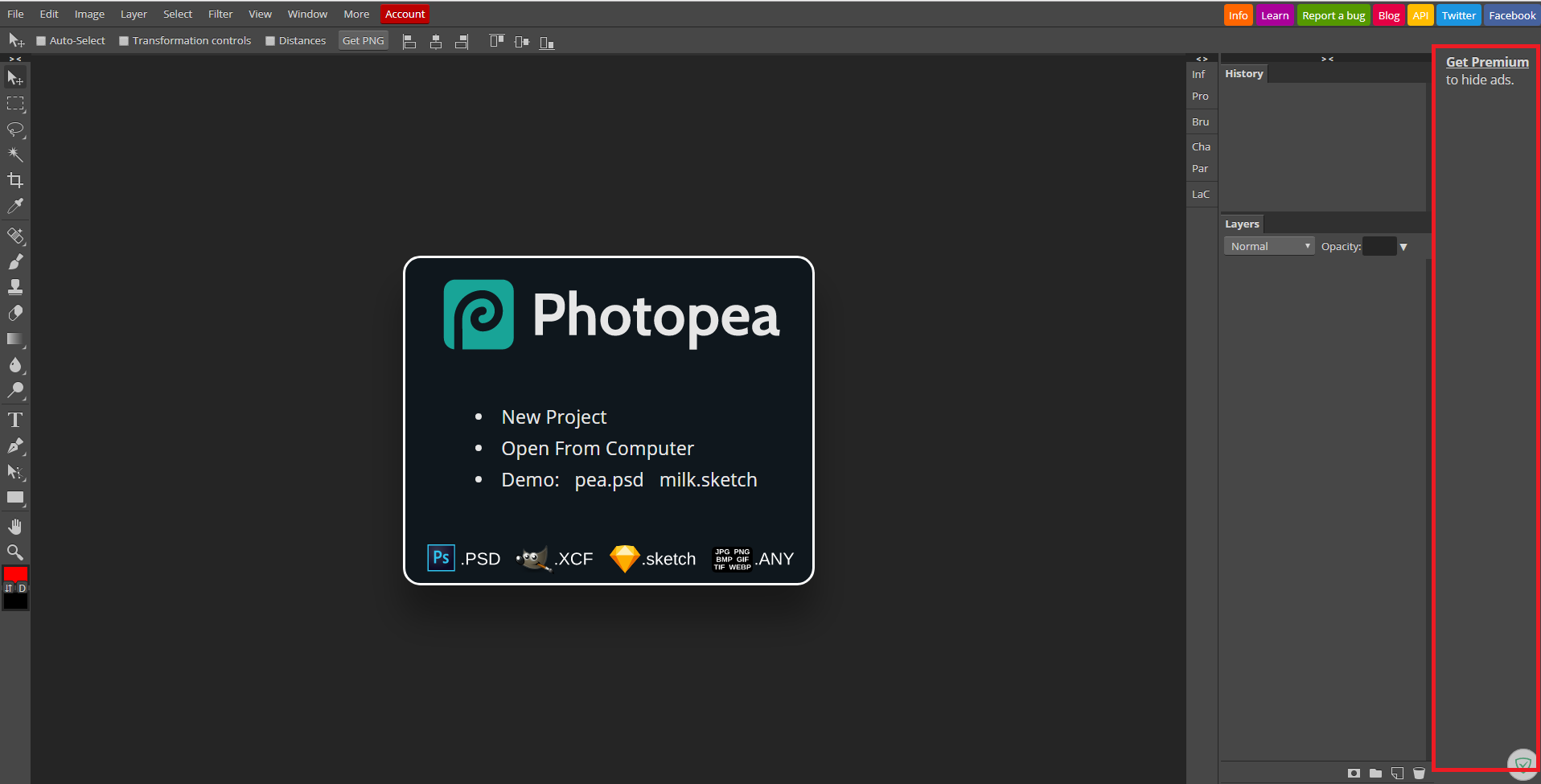The height and width of the screenshot is (784, 1541).
Task: Click the foreground color swatch
Action: (12, 573)
